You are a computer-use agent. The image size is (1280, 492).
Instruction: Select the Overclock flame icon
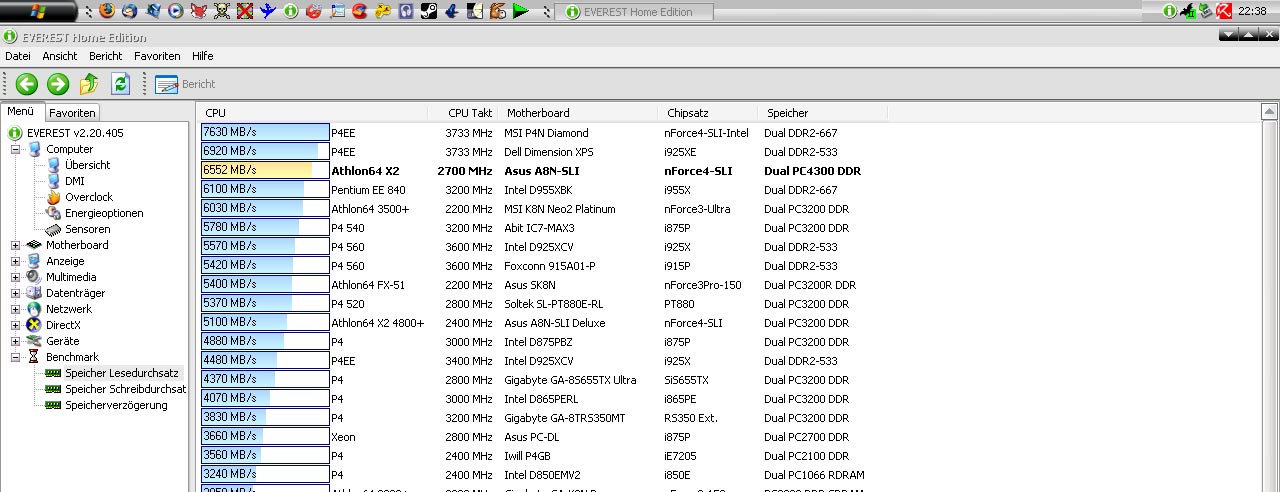pos(54,197)
